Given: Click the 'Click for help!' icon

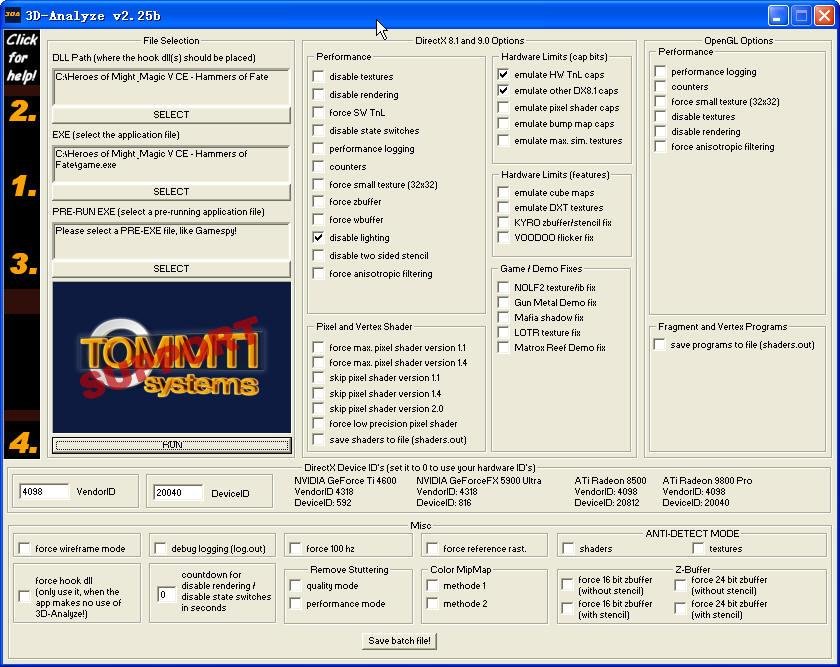Looking at the screenshot, I should [21, 57].
